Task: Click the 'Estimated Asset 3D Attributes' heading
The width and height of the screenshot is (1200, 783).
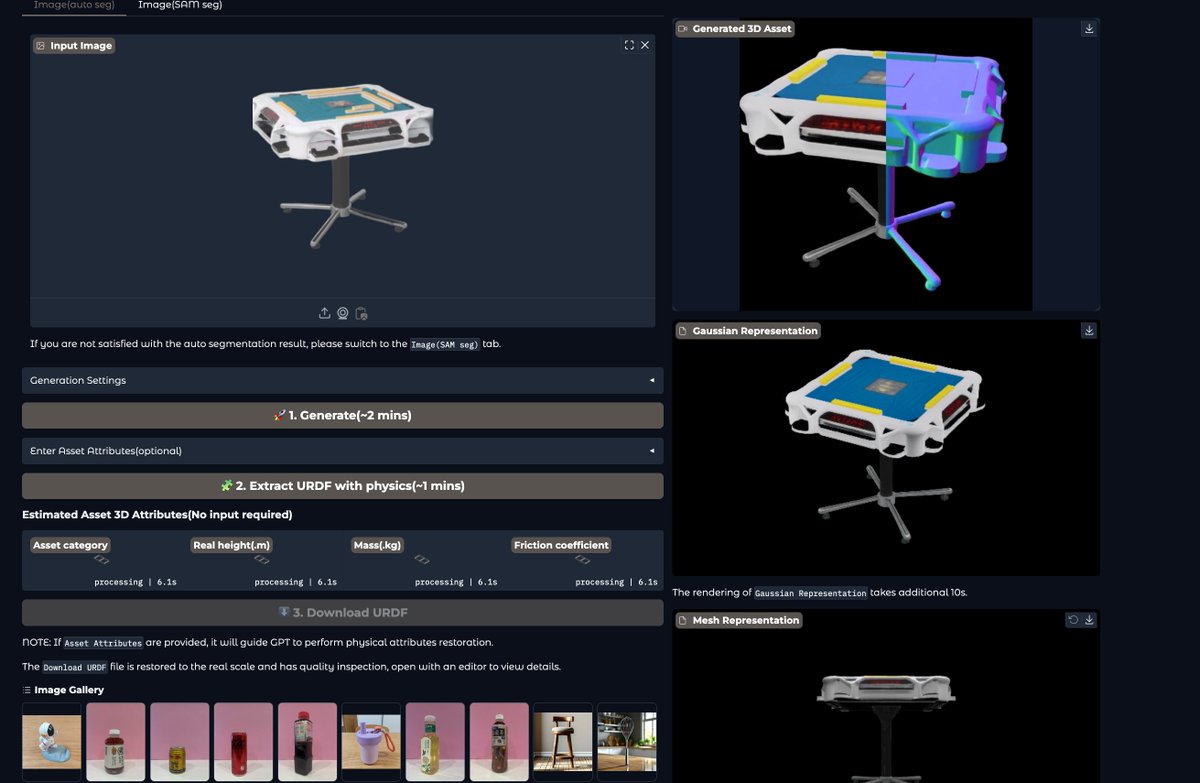Action: [157, 515]
